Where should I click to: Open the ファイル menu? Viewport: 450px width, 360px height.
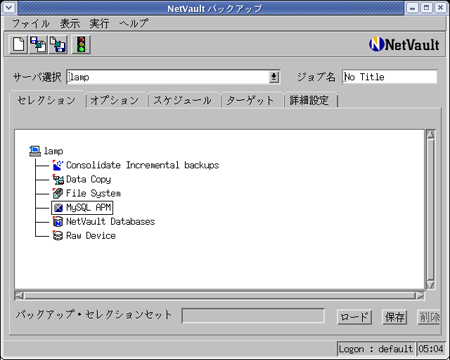(x=30, y=24)
